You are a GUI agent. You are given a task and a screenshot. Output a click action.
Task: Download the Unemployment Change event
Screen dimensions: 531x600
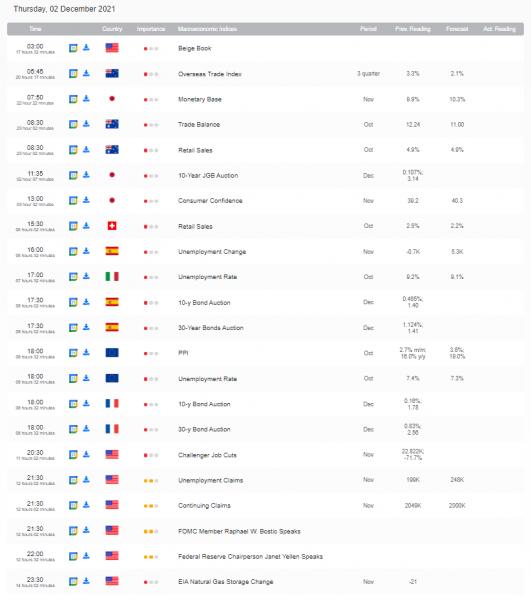point(86,251)
